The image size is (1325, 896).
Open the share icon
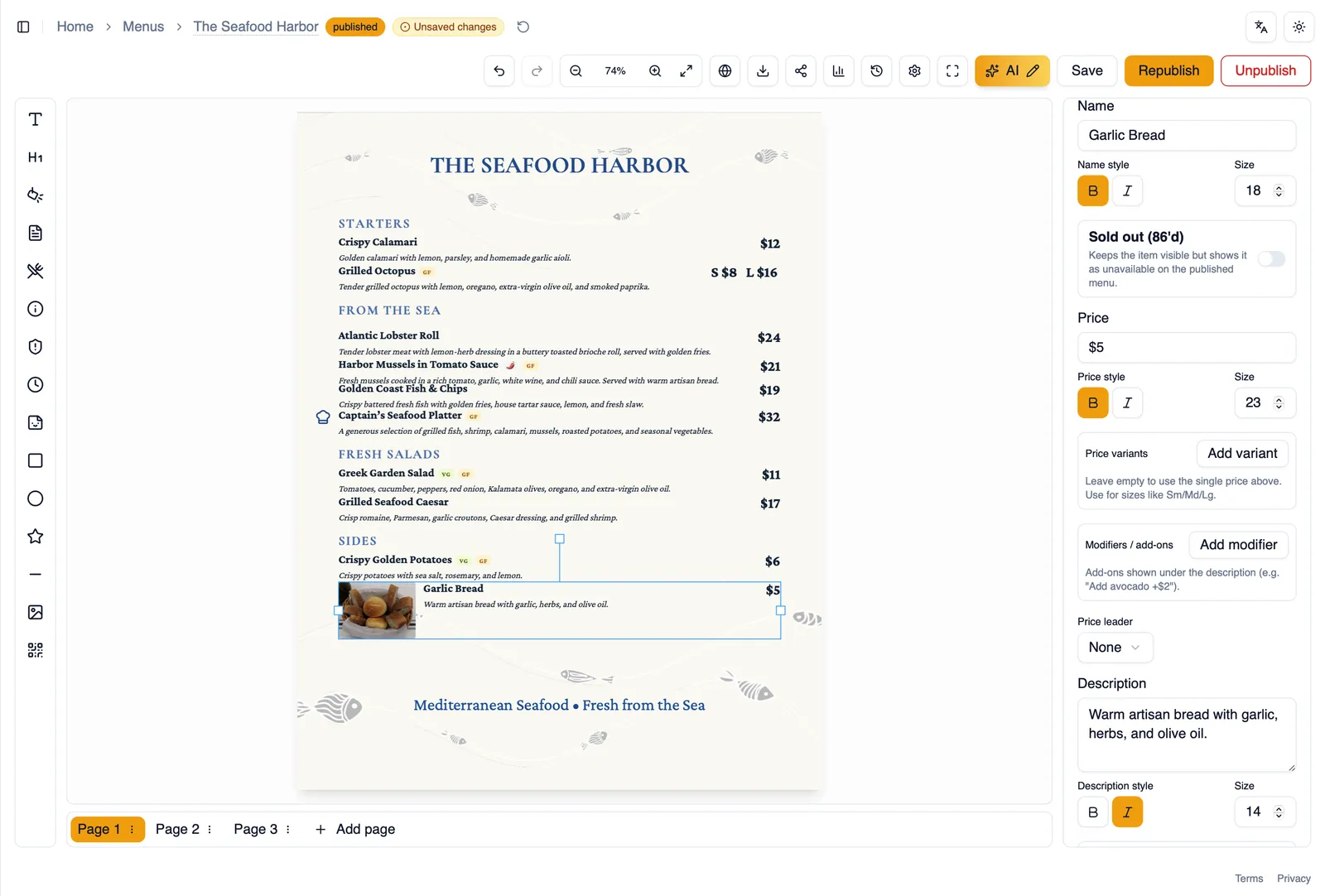tap(801, 71)
